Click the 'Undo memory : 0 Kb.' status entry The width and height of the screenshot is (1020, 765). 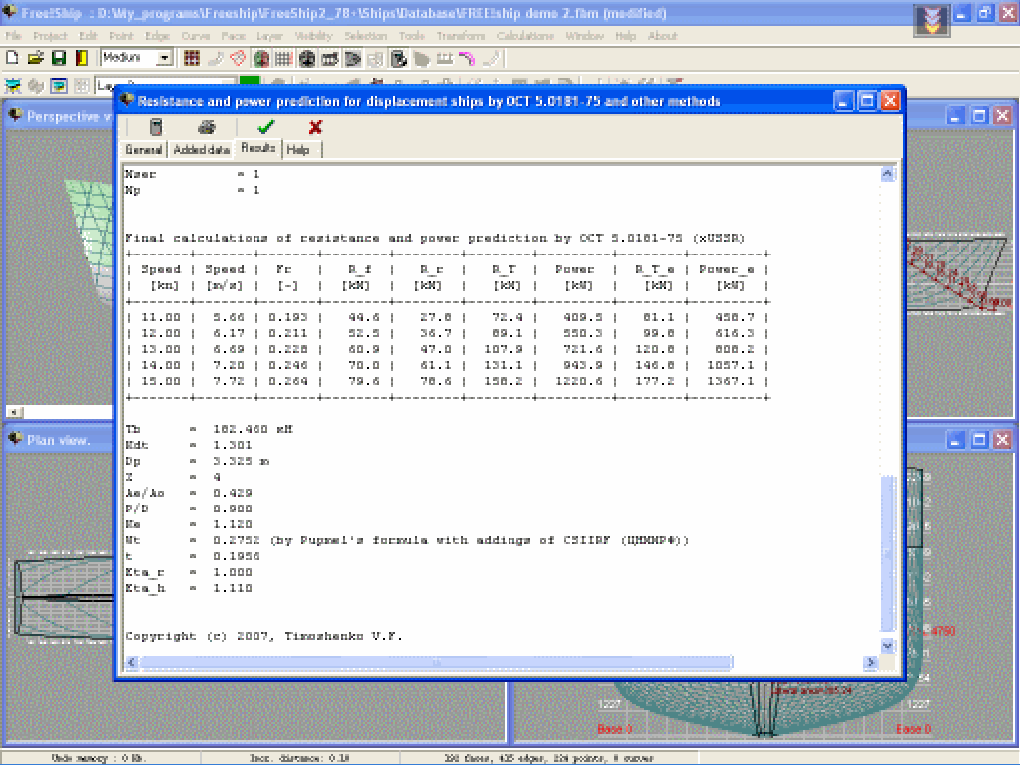click(99, 758)
